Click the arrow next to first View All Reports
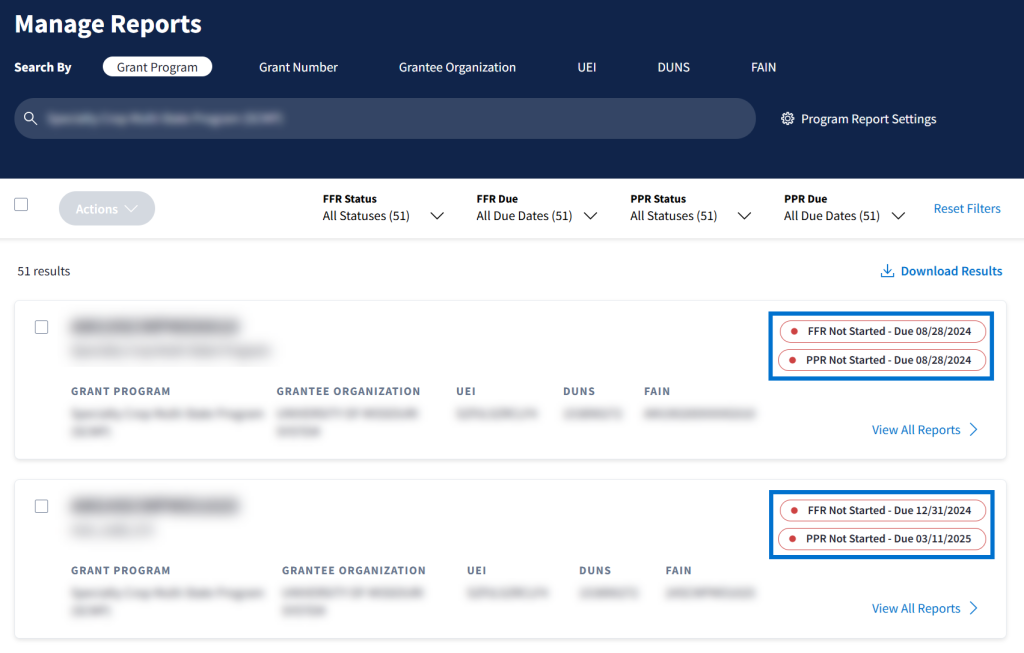1024x653 pixels. (x=974, y=430)
